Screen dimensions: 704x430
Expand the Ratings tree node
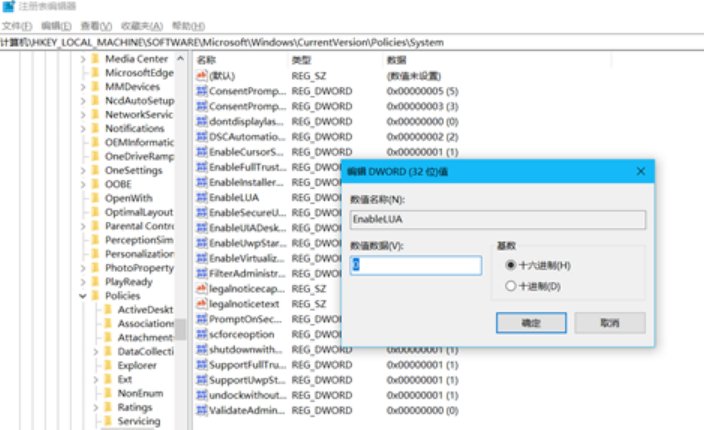(95, 407)
